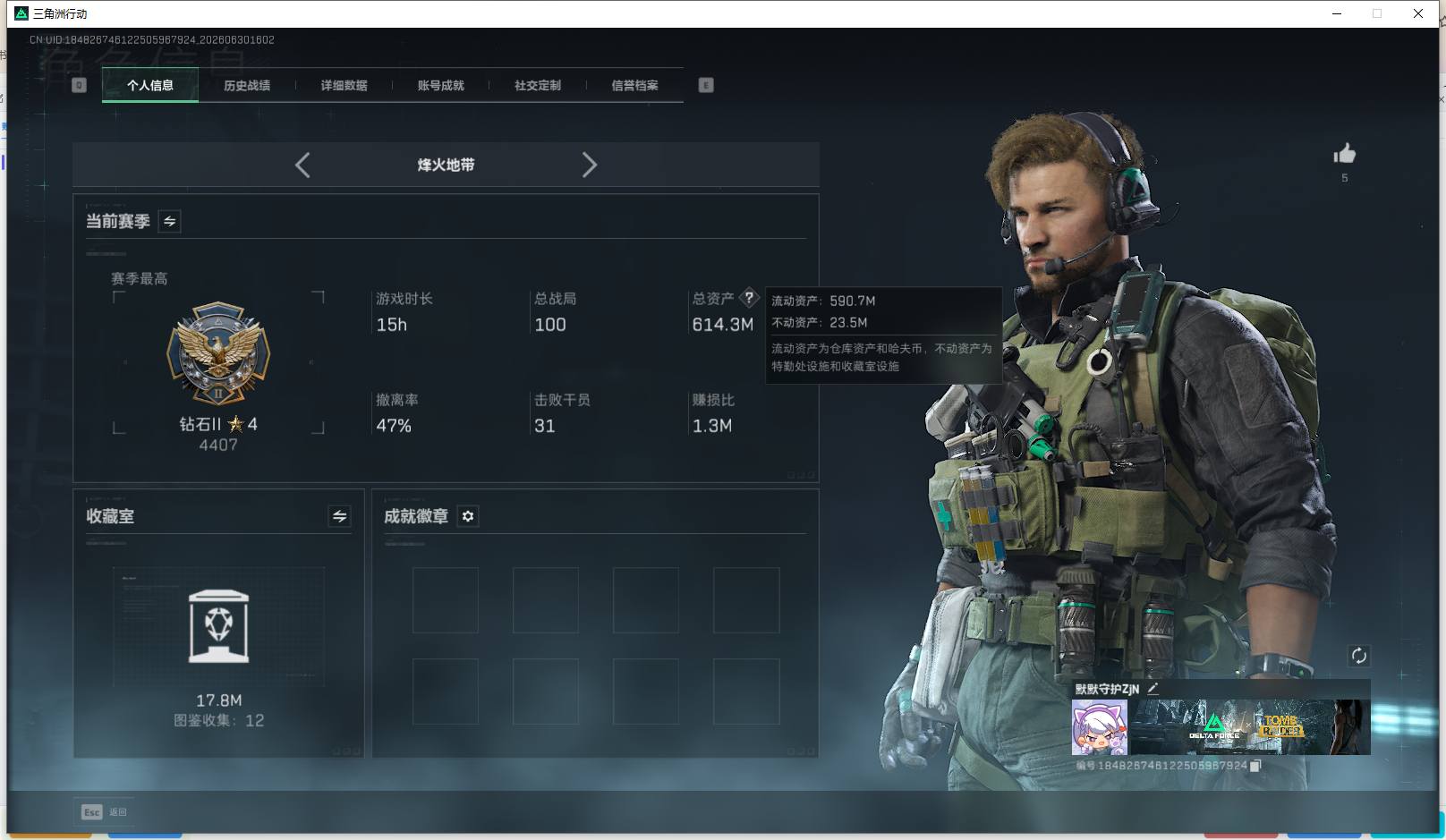Click the E key next-tab indicator
The width and height of the screenshot is (1446, 840).
[x=706, y=85]
